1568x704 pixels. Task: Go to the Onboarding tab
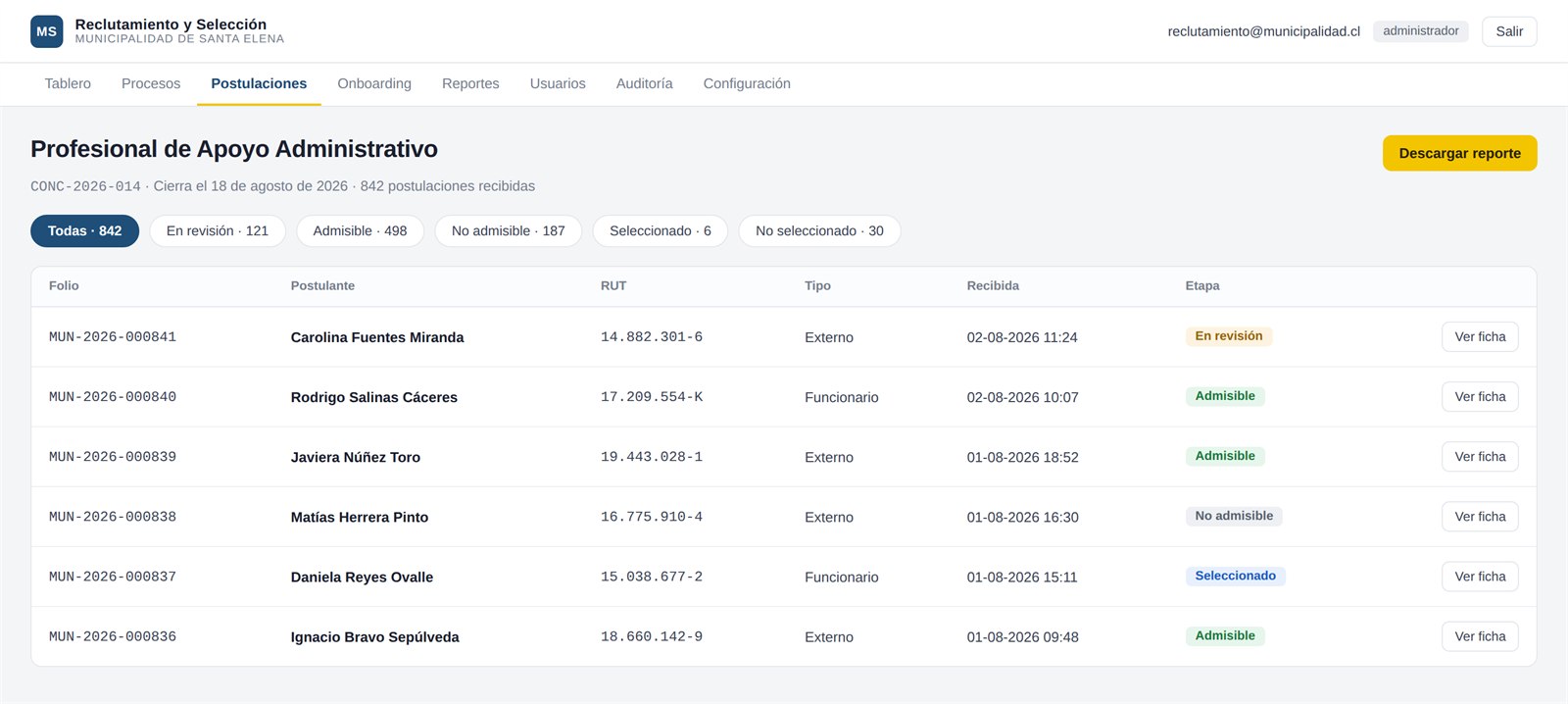374,83
